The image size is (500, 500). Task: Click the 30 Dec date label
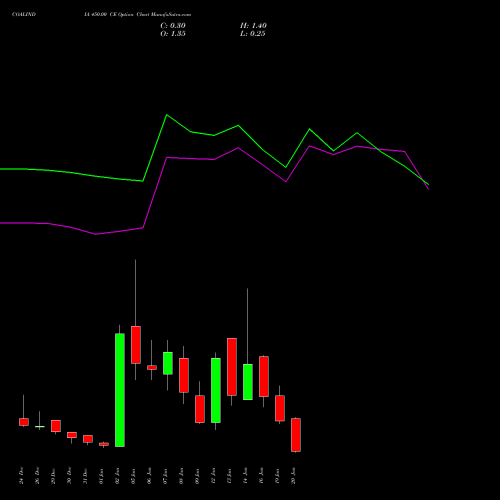point(70,476)
